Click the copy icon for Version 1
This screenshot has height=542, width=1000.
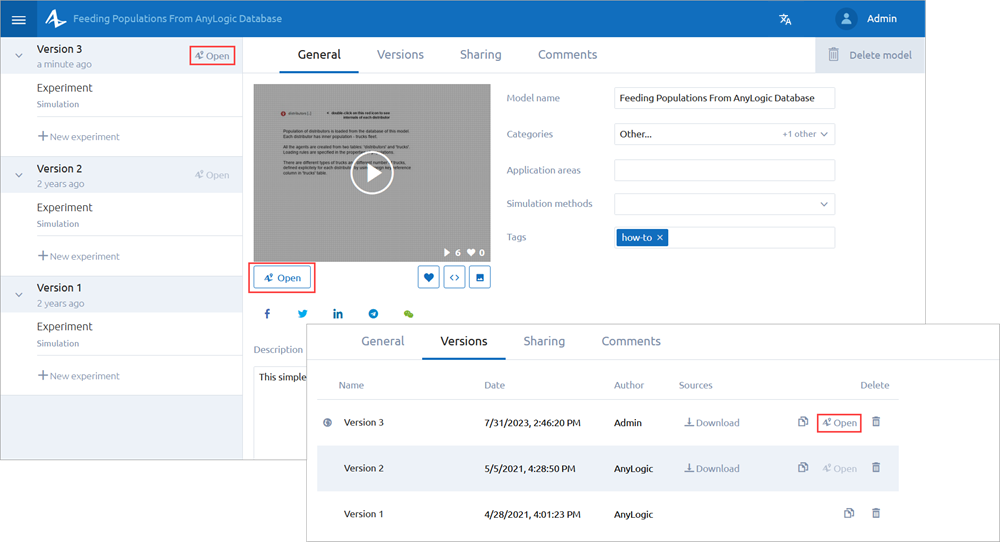click(849, 513)
